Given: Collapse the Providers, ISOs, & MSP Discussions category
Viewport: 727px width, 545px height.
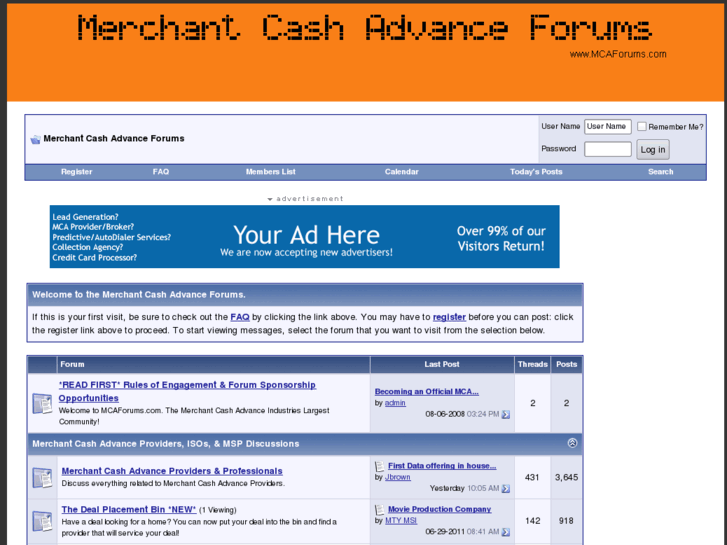Looking at the screenshot, I should click(573, 443).
